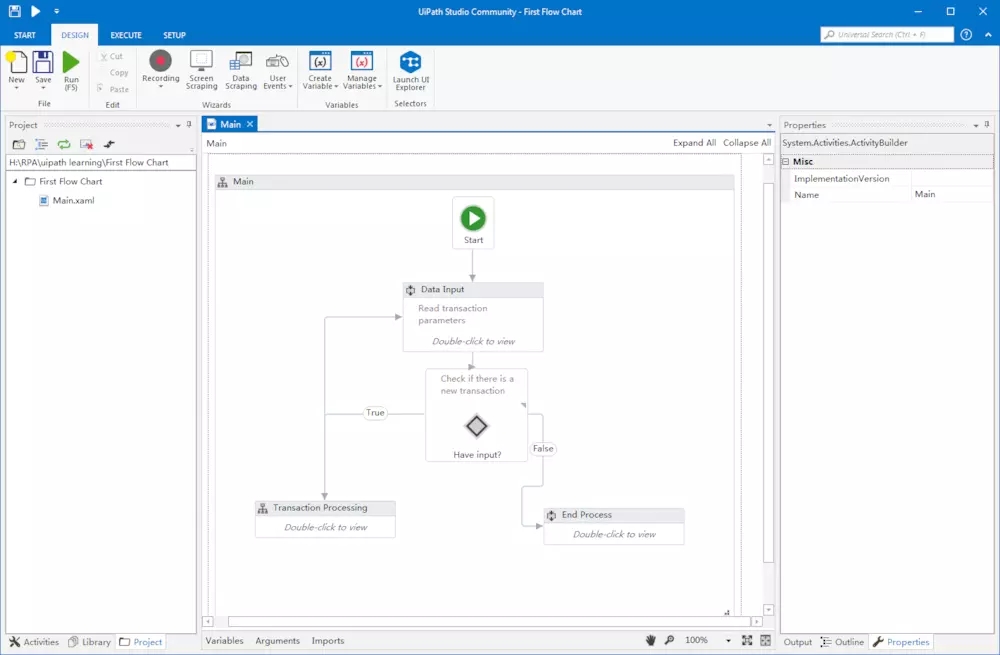This screenshot has height=655, width=1000.
Task: Toggle the overview minimap icon
Action: pos(765,640)
